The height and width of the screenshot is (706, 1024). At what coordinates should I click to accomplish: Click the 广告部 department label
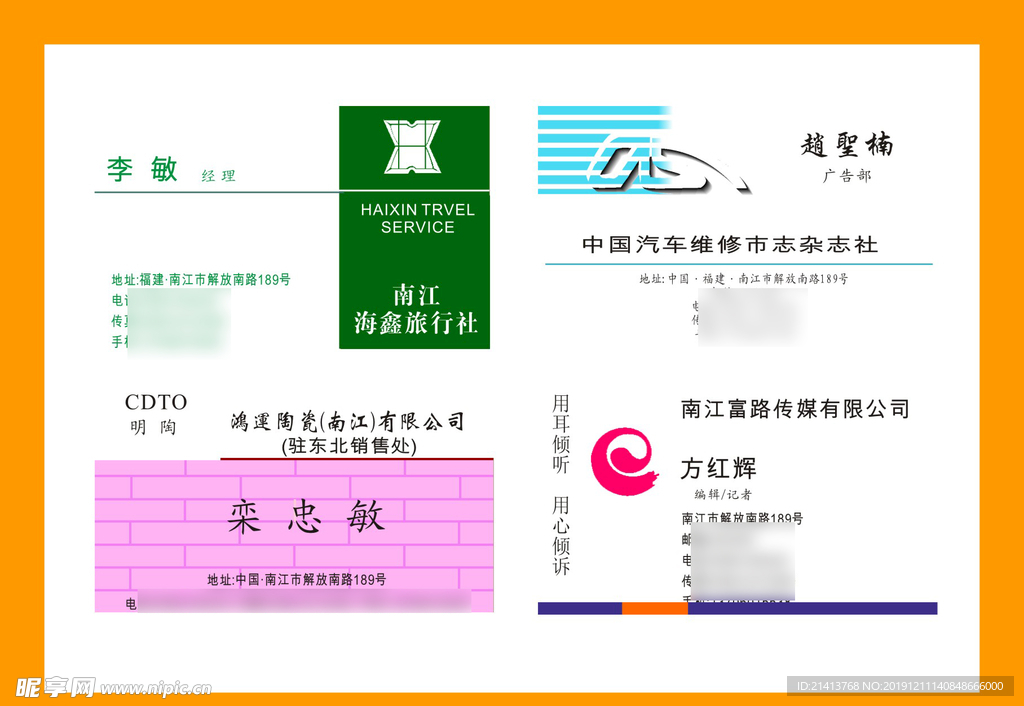[x=846, y=176]
